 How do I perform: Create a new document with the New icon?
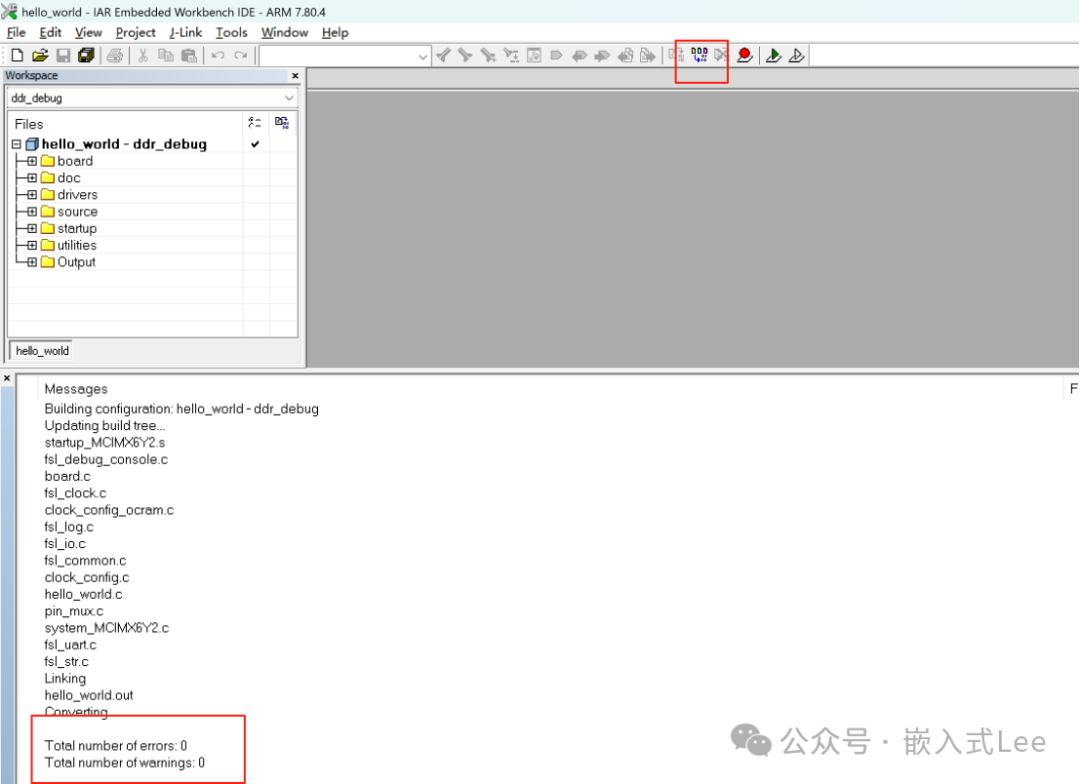pos(16,55)
